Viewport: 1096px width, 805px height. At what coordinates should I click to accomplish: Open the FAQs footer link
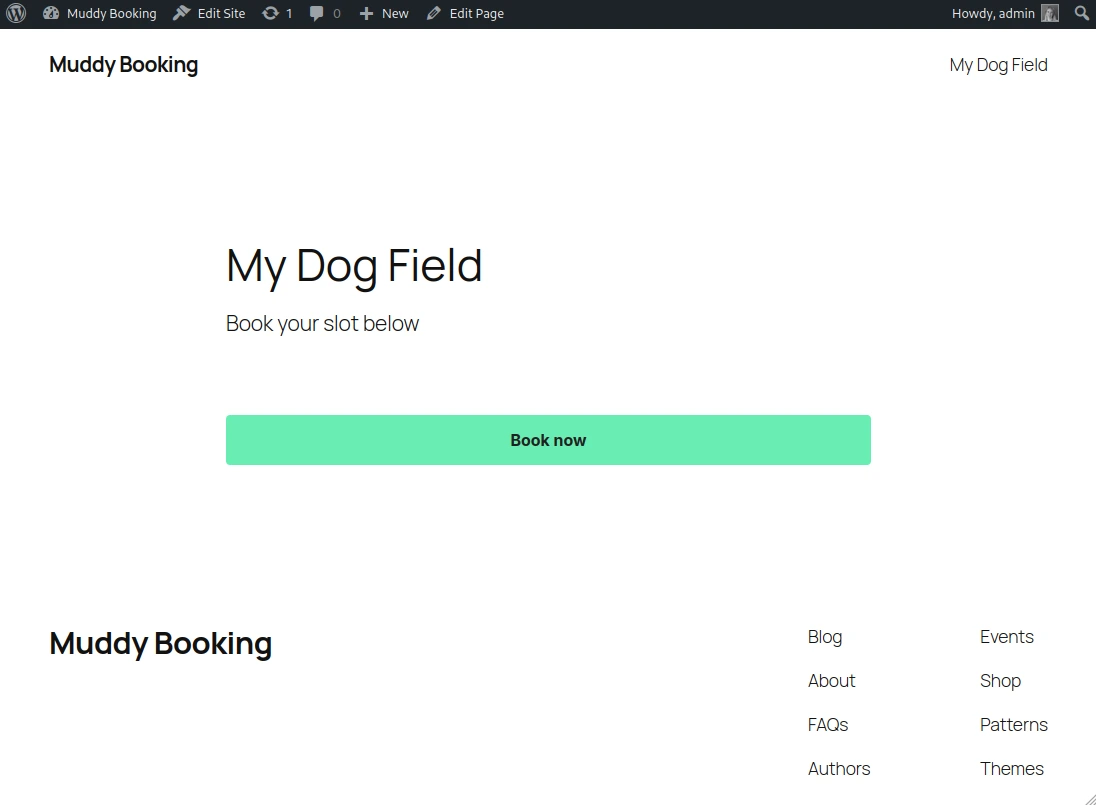(827, 725)
